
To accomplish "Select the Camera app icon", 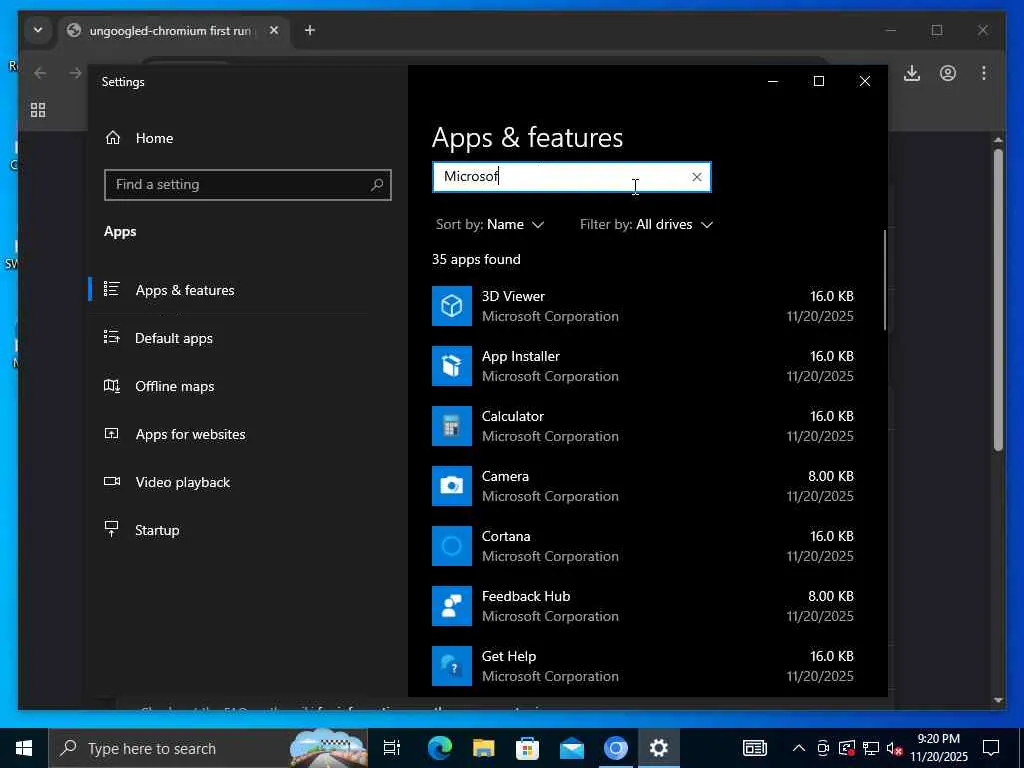I will [451, 486].
